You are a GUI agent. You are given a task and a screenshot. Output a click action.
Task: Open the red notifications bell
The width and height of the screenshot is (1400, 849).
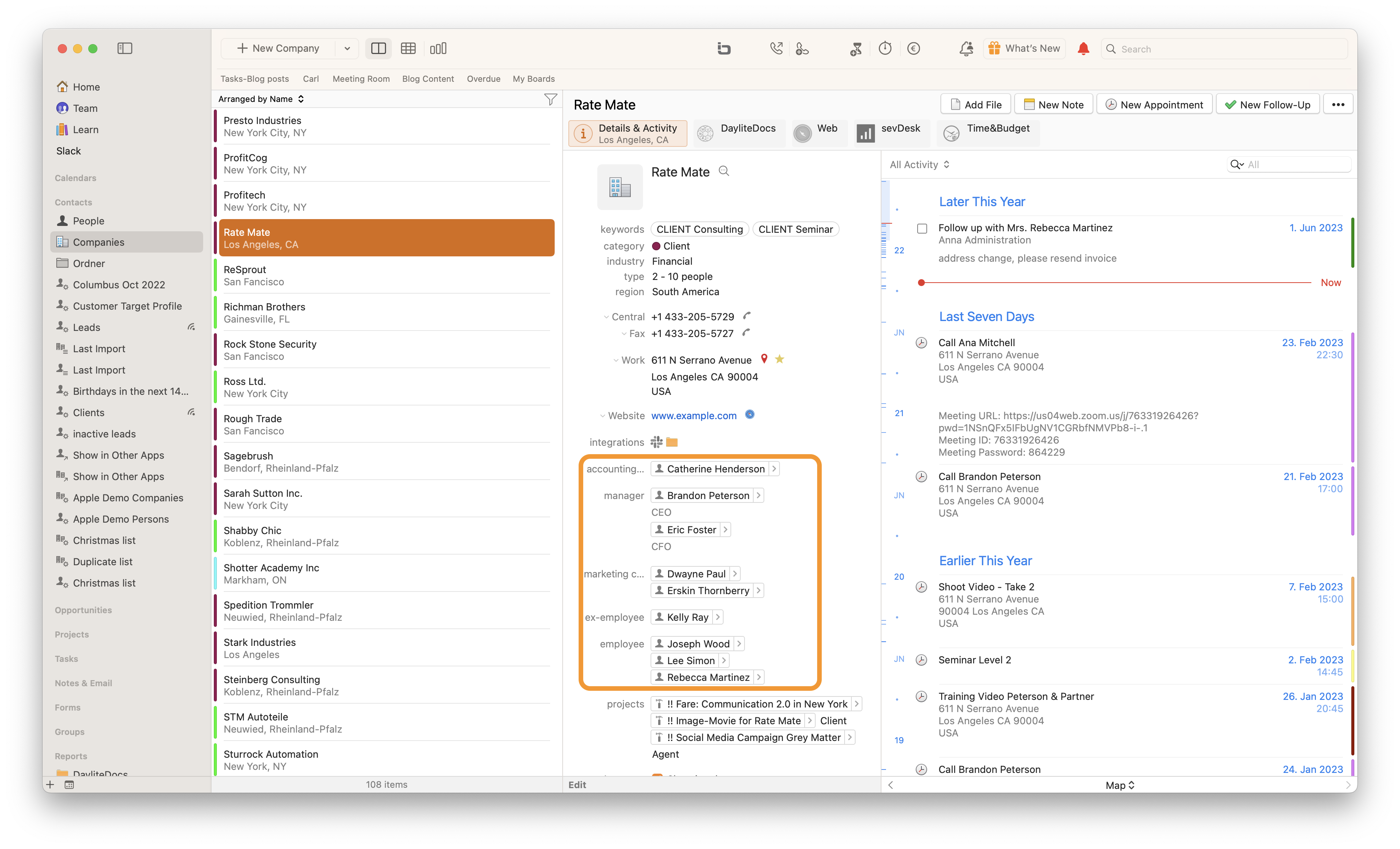tap(1083, 48)
